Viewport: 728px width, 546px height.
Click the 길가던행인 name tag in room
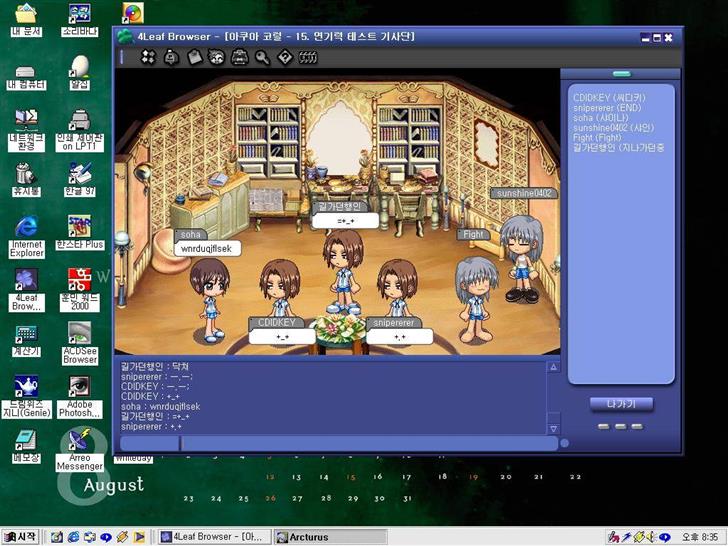click(x=340, y=207)
